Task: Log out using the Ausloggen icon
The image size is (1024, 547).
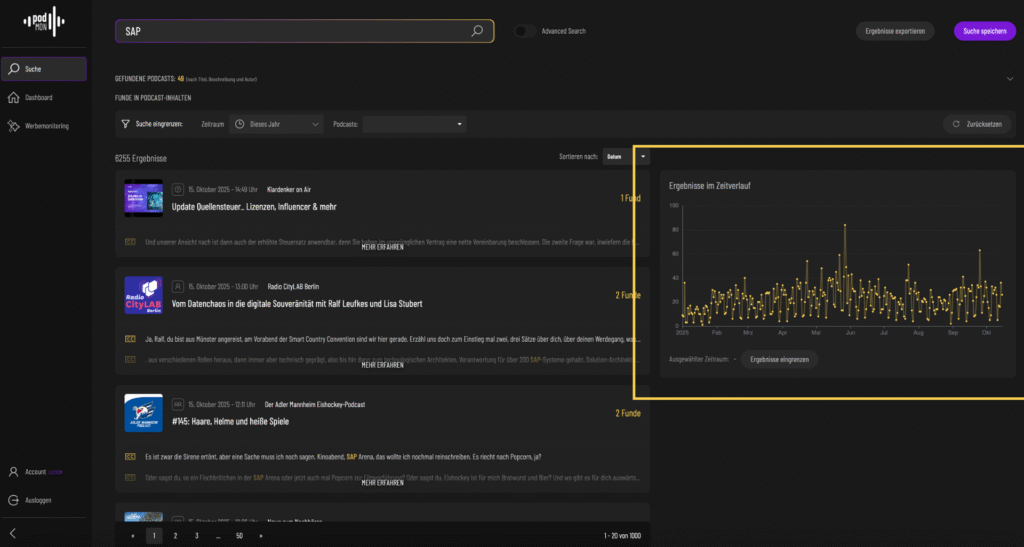Action: [13, 500]
